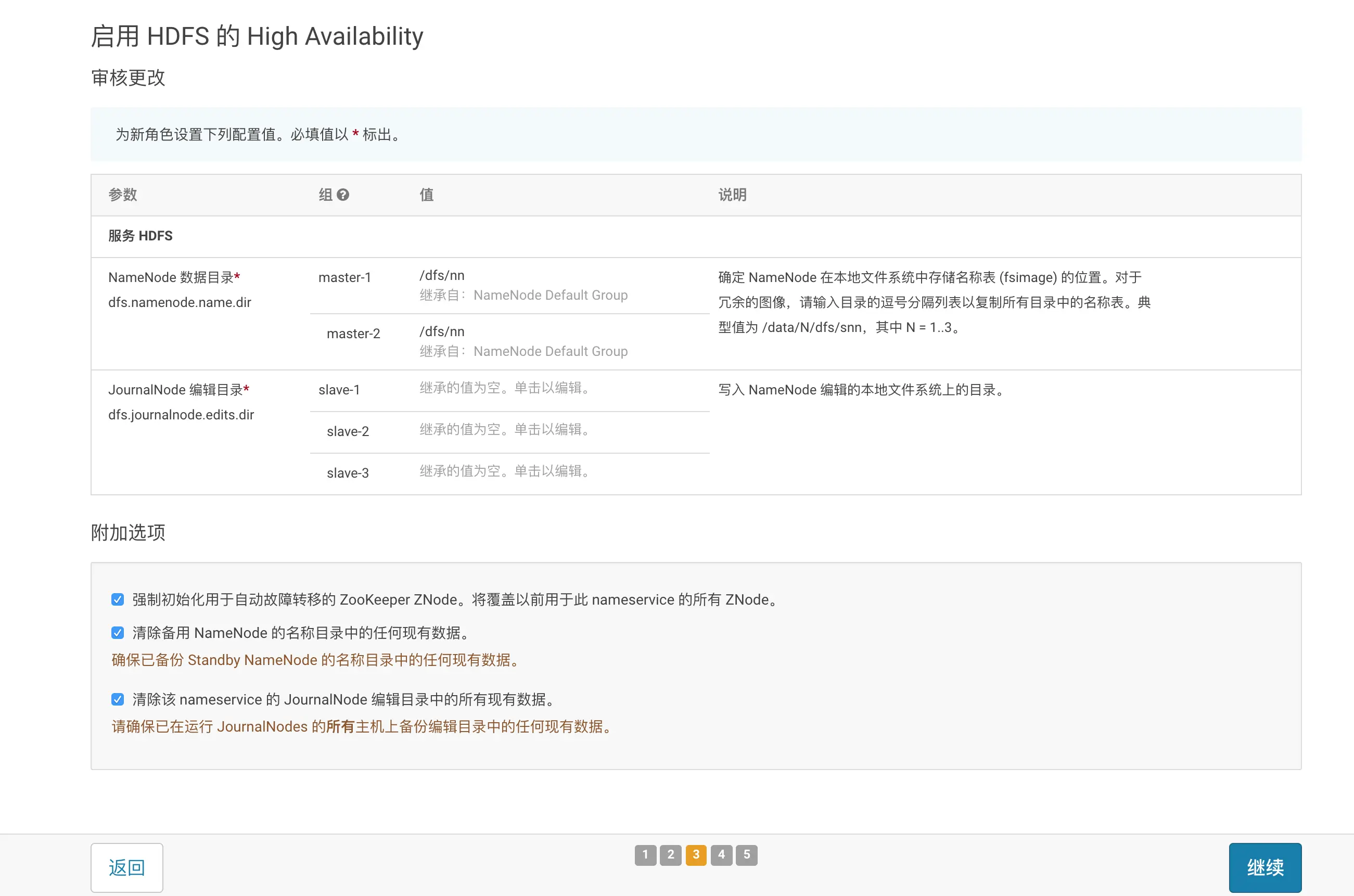The height and width of the screenshot is (896, 1354).
Task: Click NameNode Default Group under master-2
Action: click(x=550, y=351)
